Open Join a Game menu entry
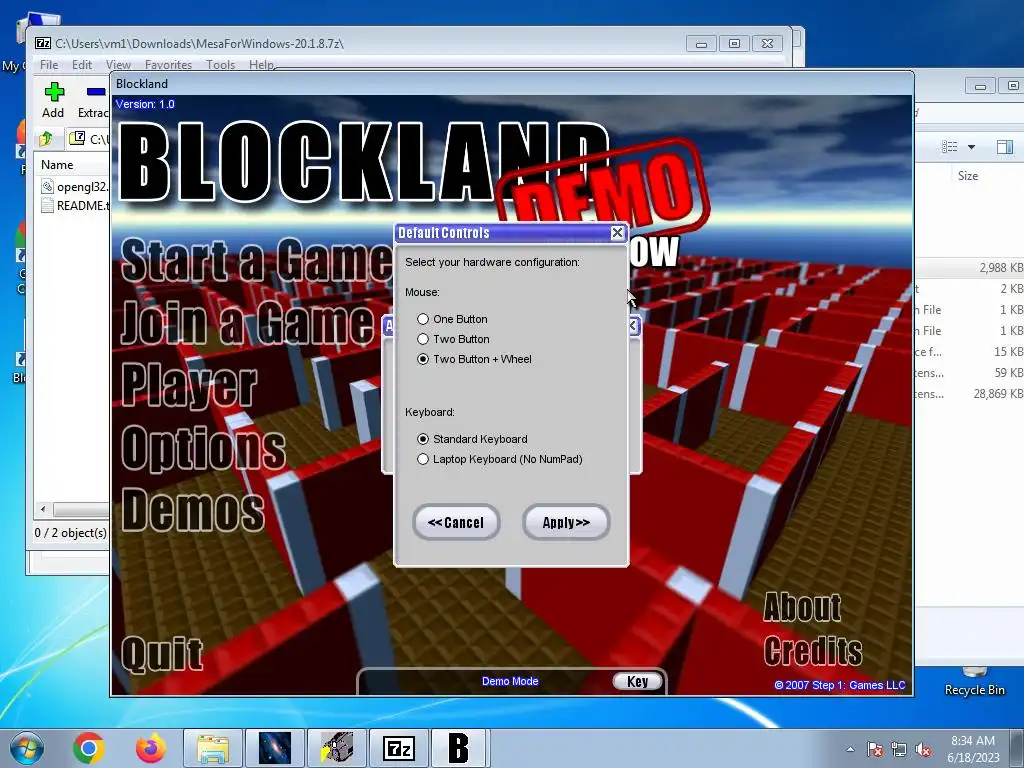 tap(247, 322)
